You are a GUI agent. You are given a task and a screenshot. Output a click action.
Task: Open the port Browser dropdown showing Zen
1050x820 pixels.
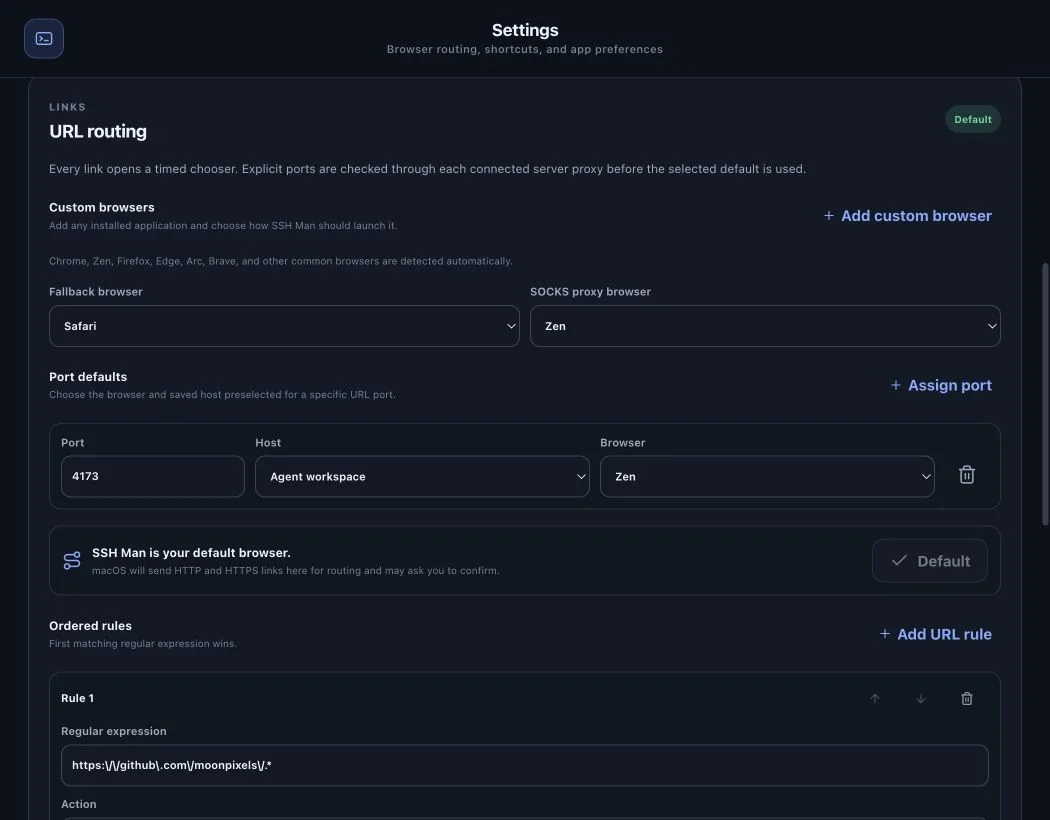click(767, 477)
